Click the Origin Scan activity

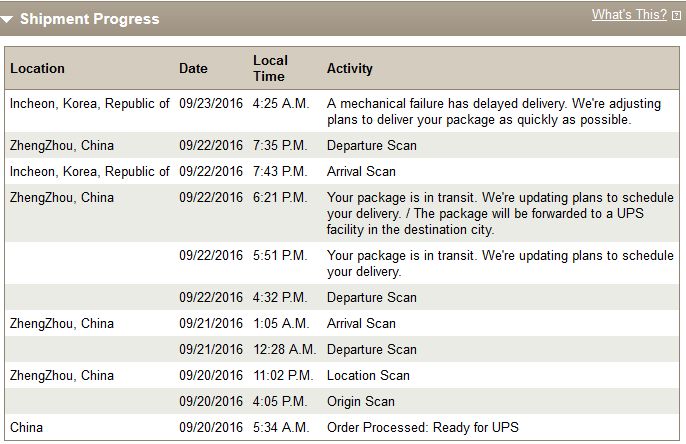(361, 402)
